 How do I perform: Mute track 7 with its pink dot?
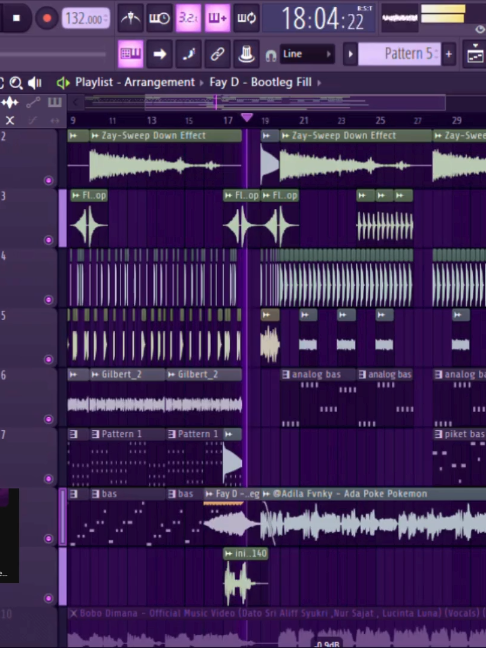pos(48,479)
